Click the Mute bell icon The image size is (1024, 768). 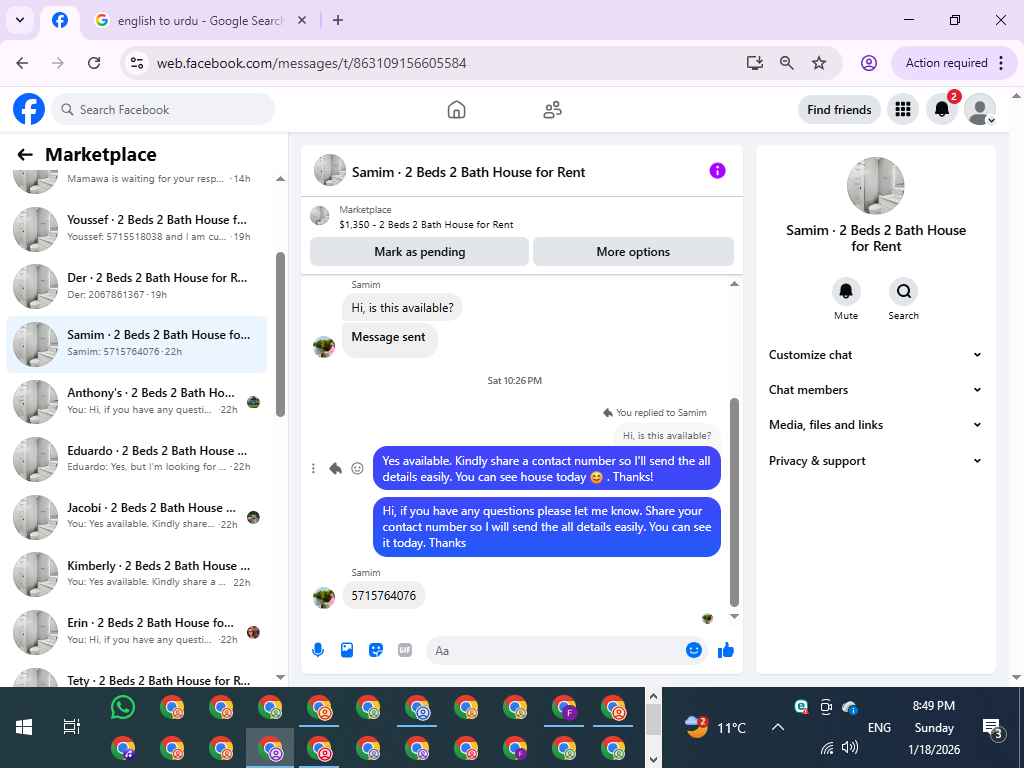846,291
